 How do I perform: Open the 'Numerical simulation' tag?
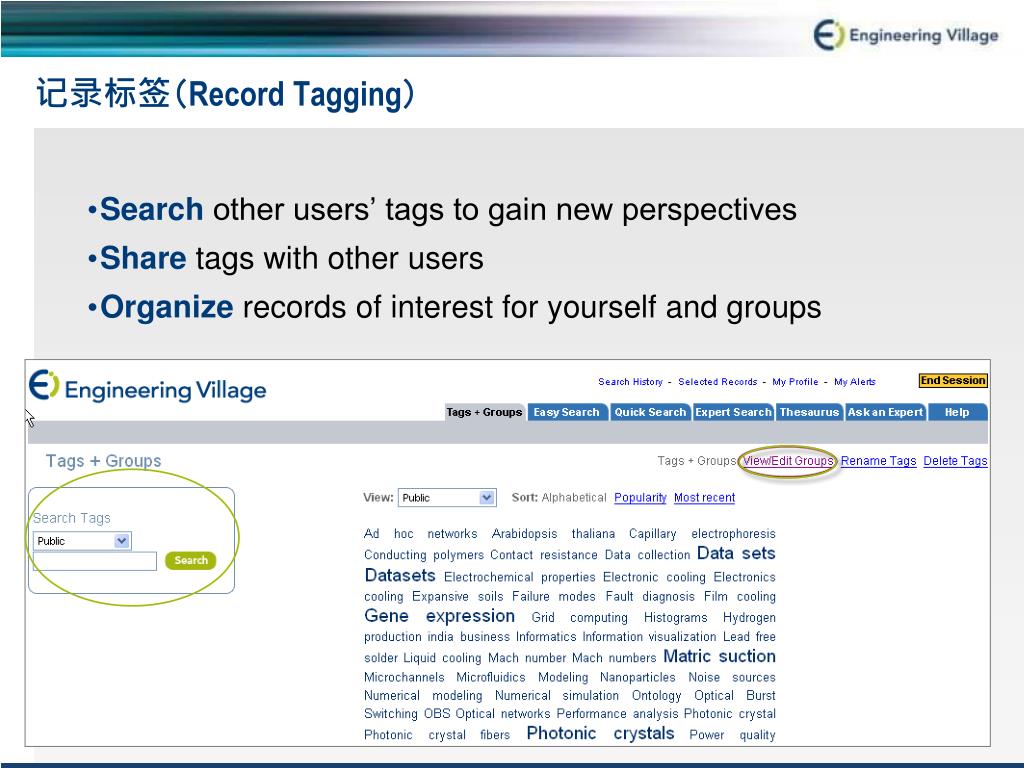coord(556,696)
